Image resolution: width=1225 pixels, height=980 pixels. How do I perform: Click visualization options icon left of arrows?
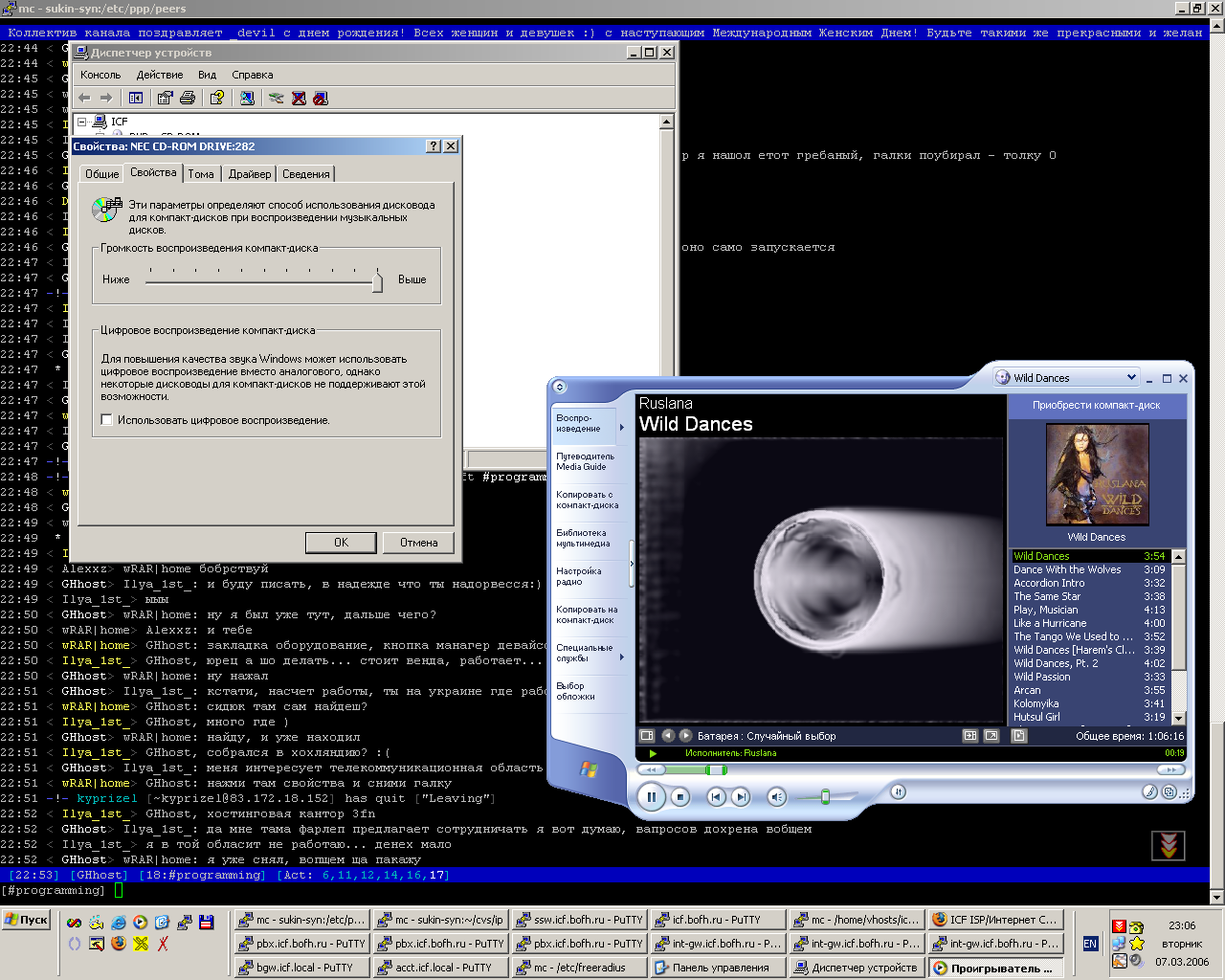click(x=647, y=736)
